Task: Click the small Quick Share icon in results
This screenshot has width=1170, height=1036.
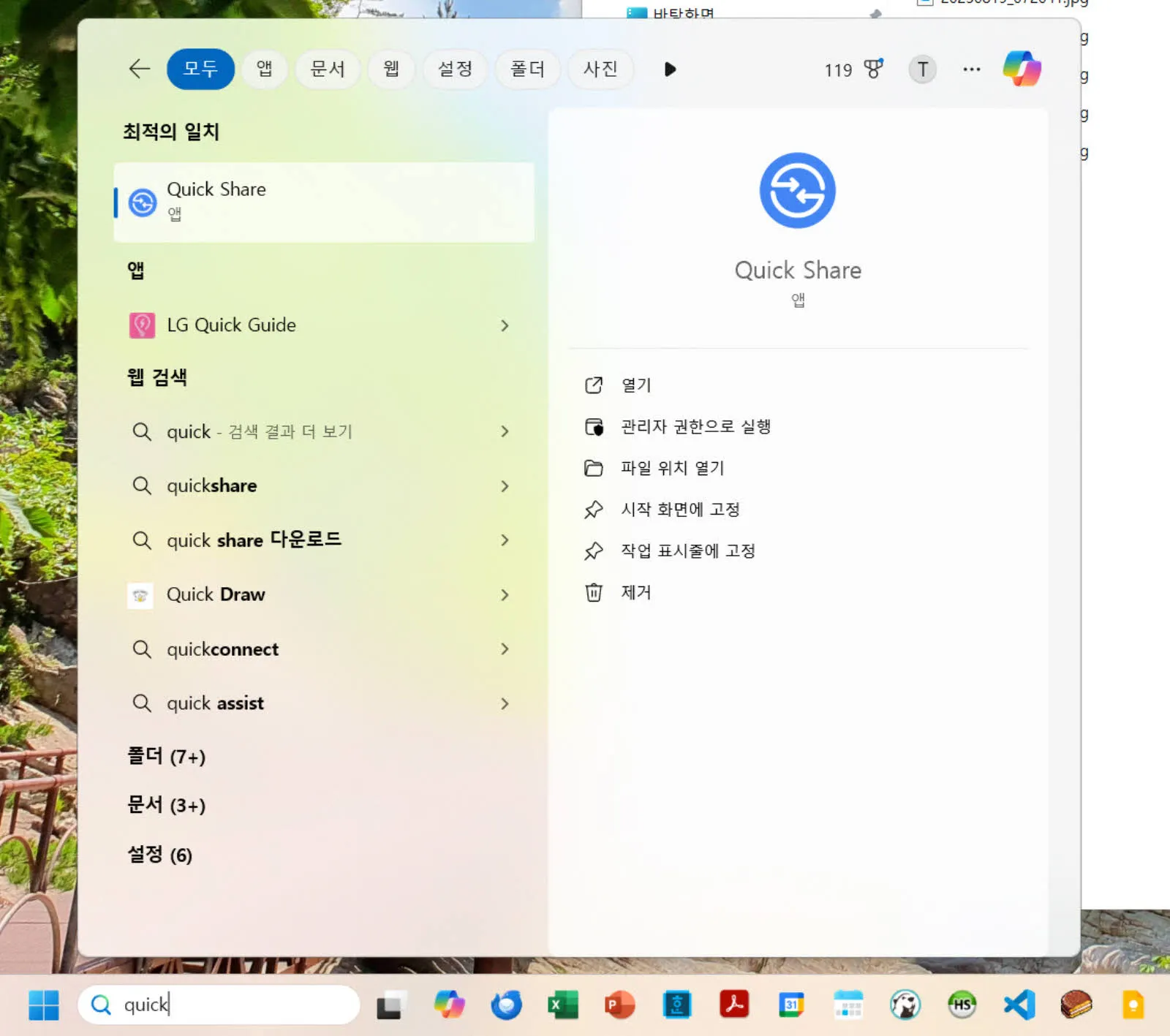Action: pyautogui.click(x=143, y=203)
